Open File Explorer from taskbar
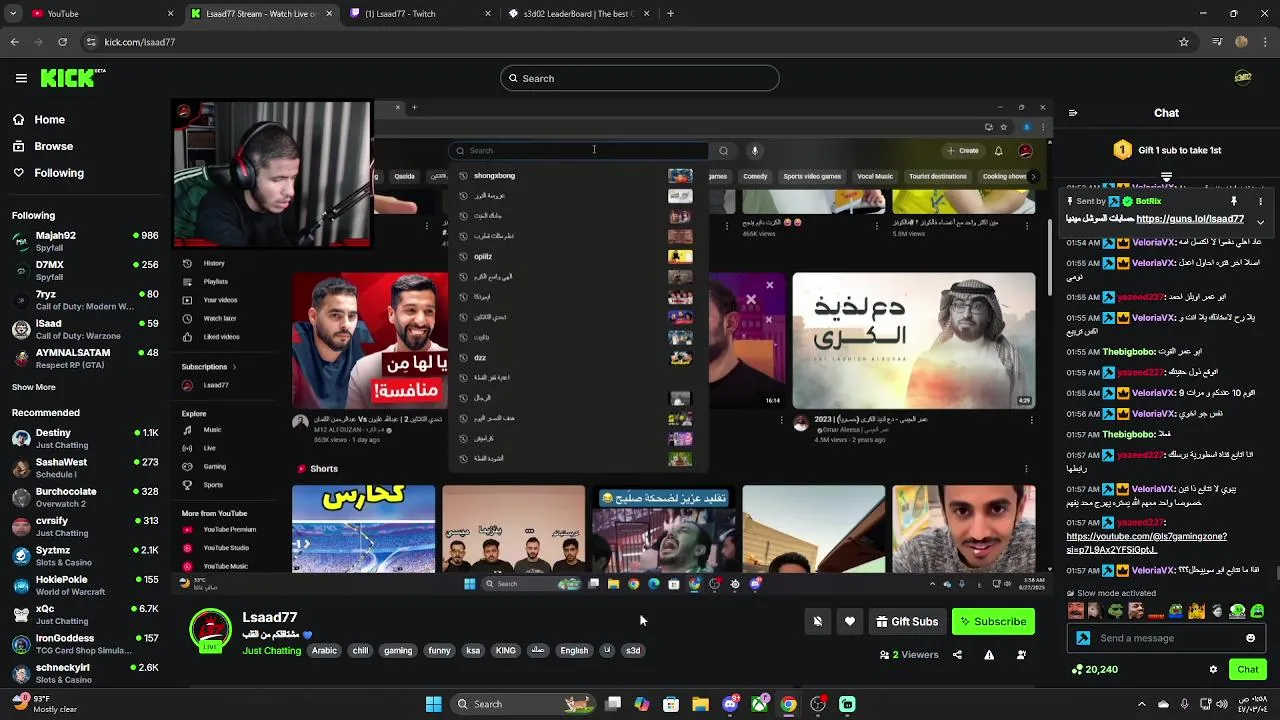Screen dimensions: 1280x720 (x=700, y=704)
